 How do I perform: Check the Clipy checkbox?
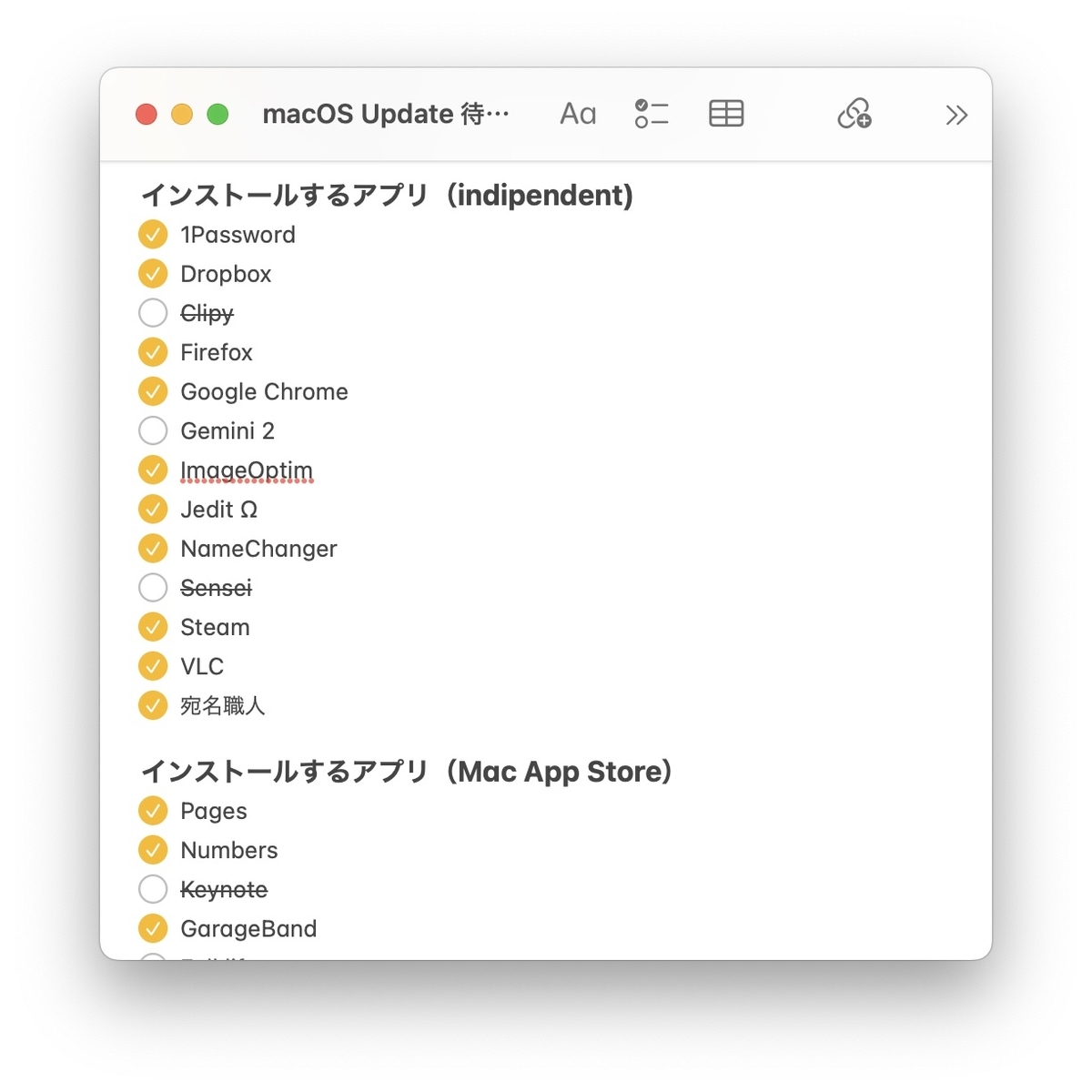pos(153,313)
